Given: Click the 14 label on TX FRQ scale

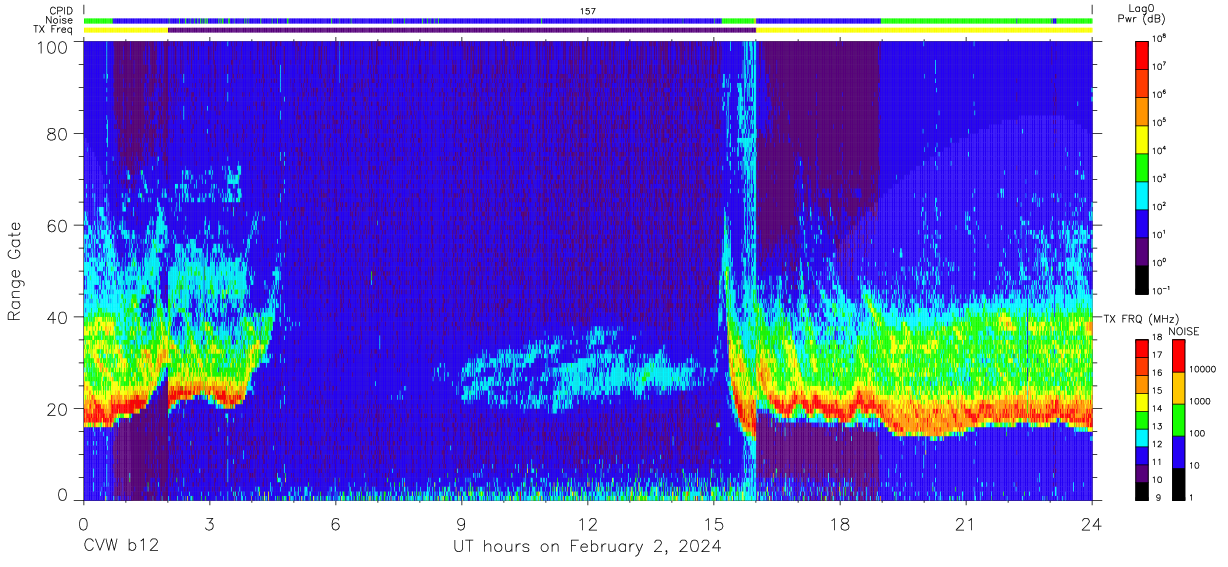Looking at the screenshot, I should [x=1158, y=408].
